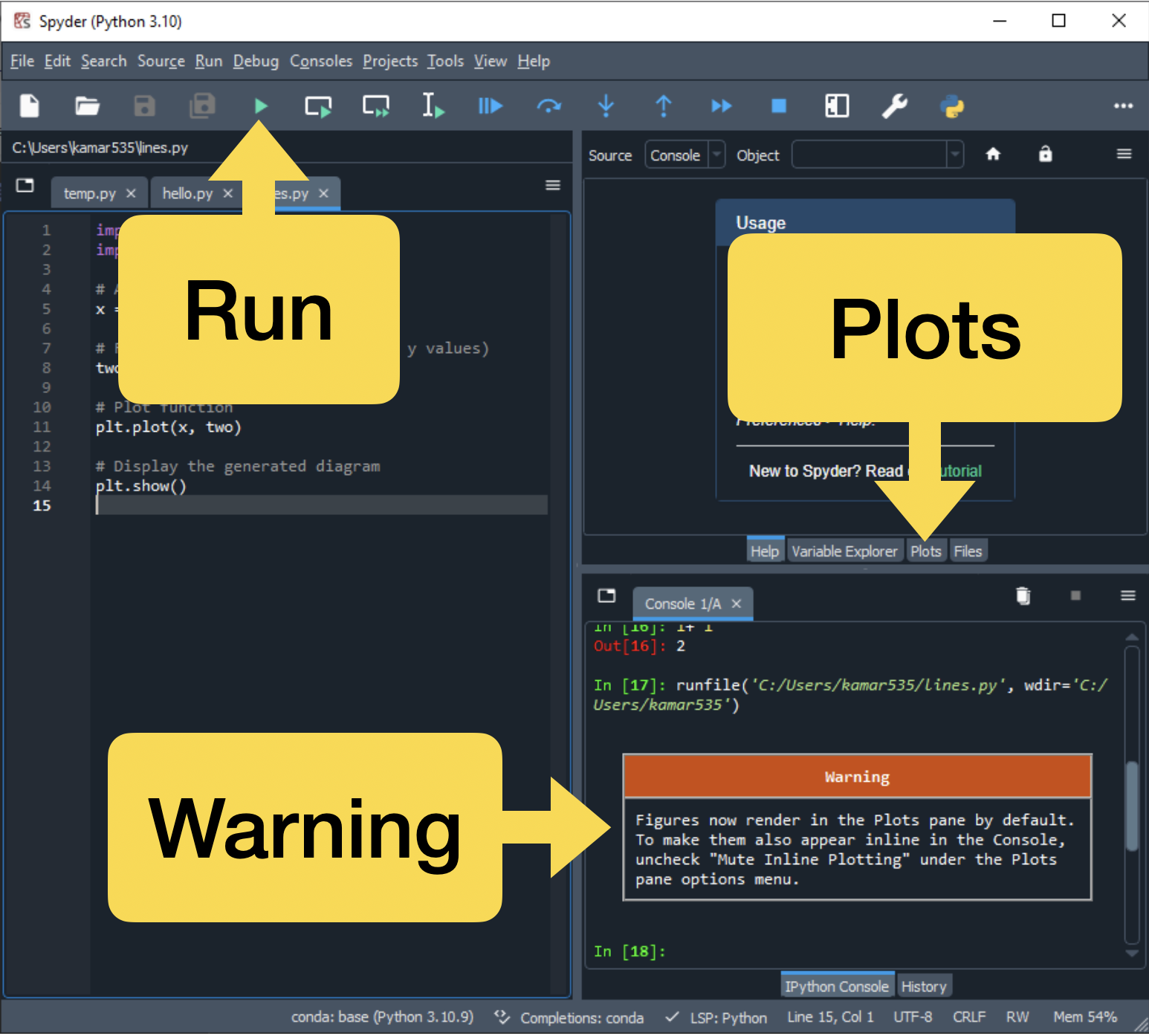The height and width of the screenshot is (1036, 1149).
Task: Open the Tools menu
Action: point(445,62)
